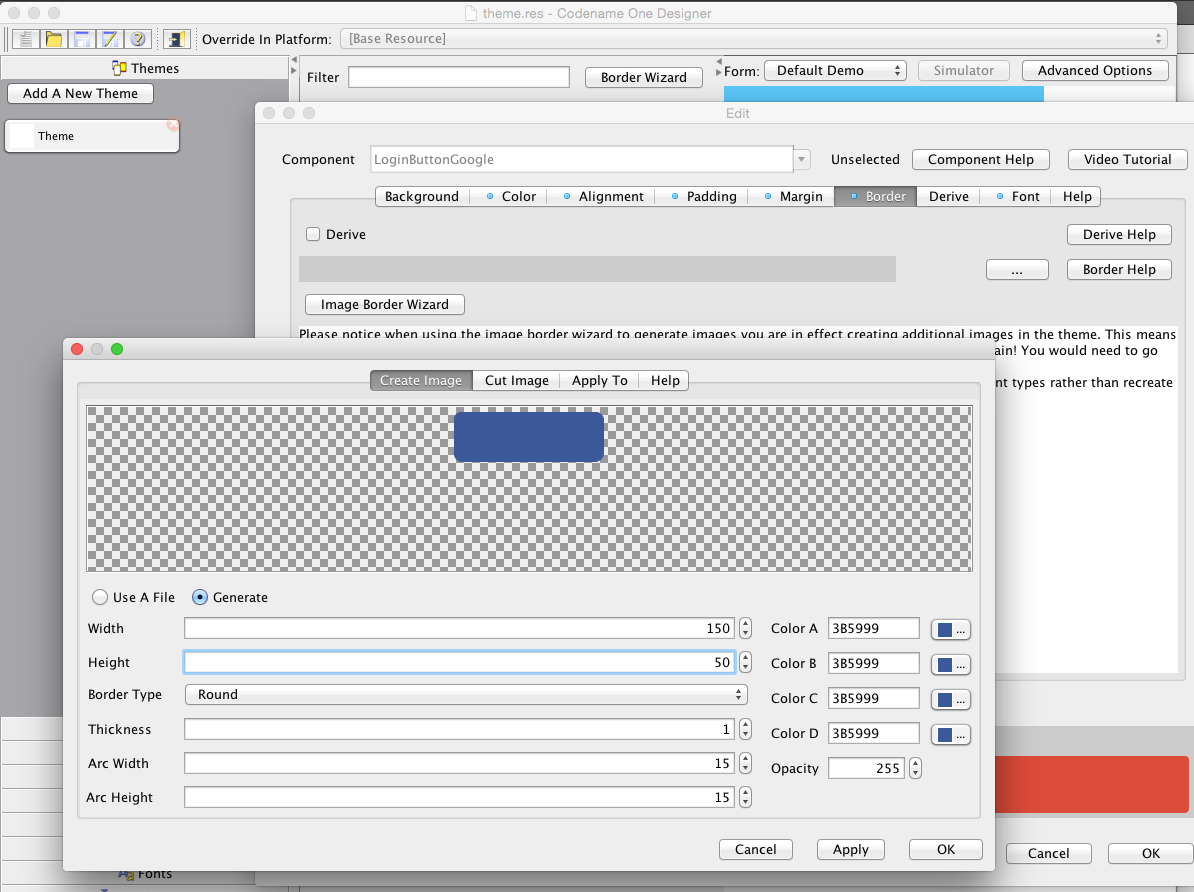Open the Color A color picker
The image size is (1194, 892).
point(950,629)
